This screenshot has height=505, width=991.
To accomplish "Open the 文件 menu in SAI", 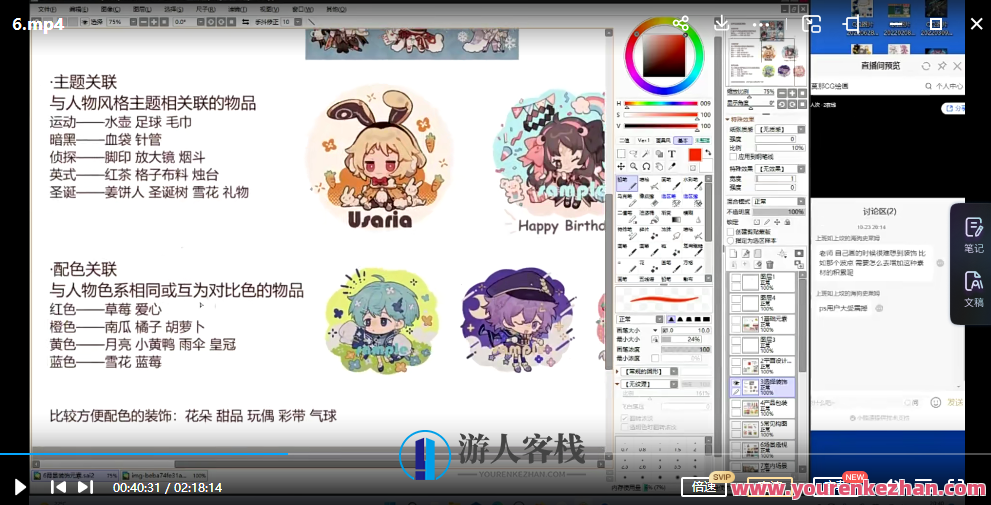I will [x=47, y=8].
